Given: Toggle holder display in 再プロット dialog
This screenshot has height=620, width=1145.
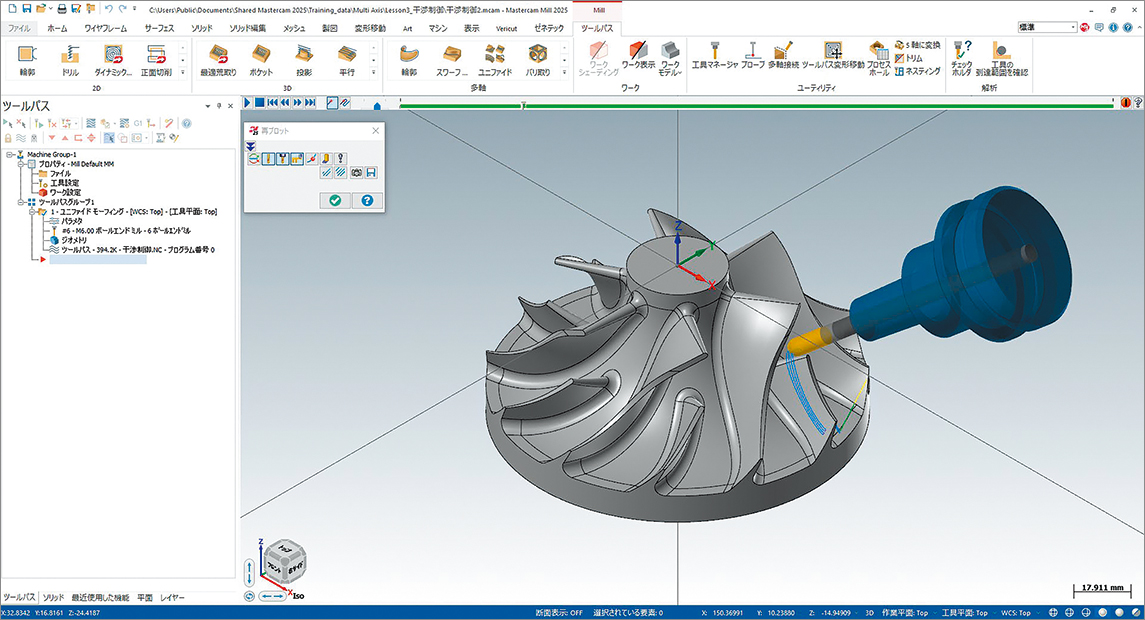Looking at the screenshot, I should (x=283, y=158).
